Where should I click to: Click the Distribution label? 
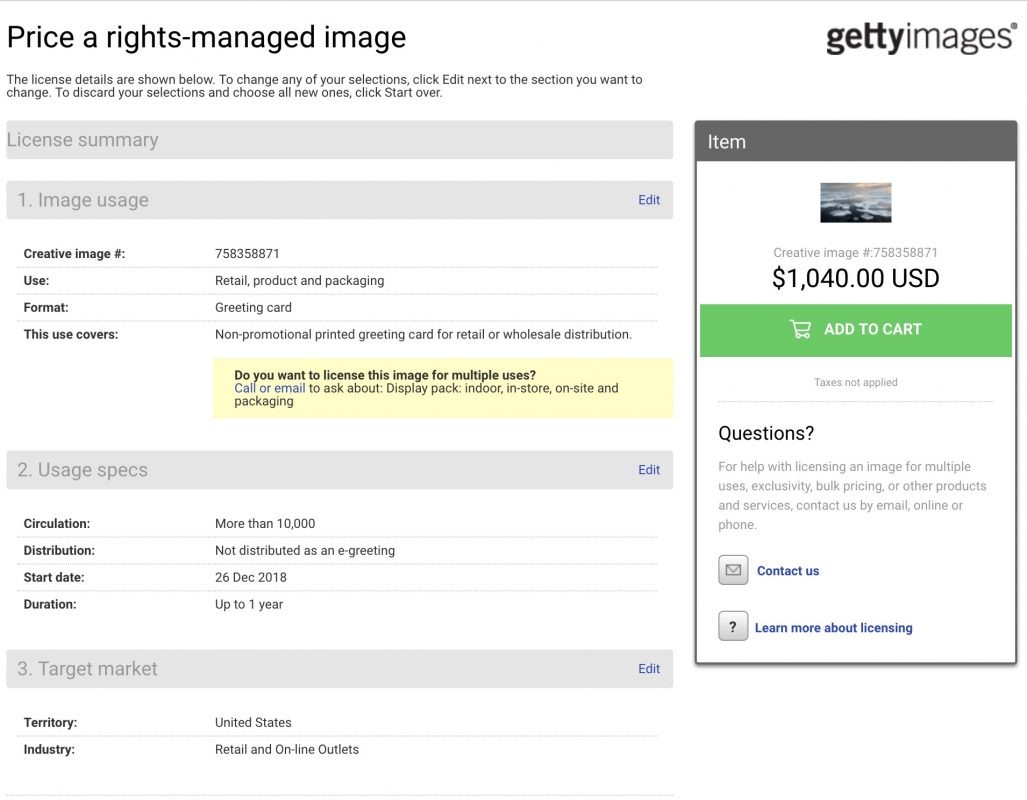[x=59, y=550]
